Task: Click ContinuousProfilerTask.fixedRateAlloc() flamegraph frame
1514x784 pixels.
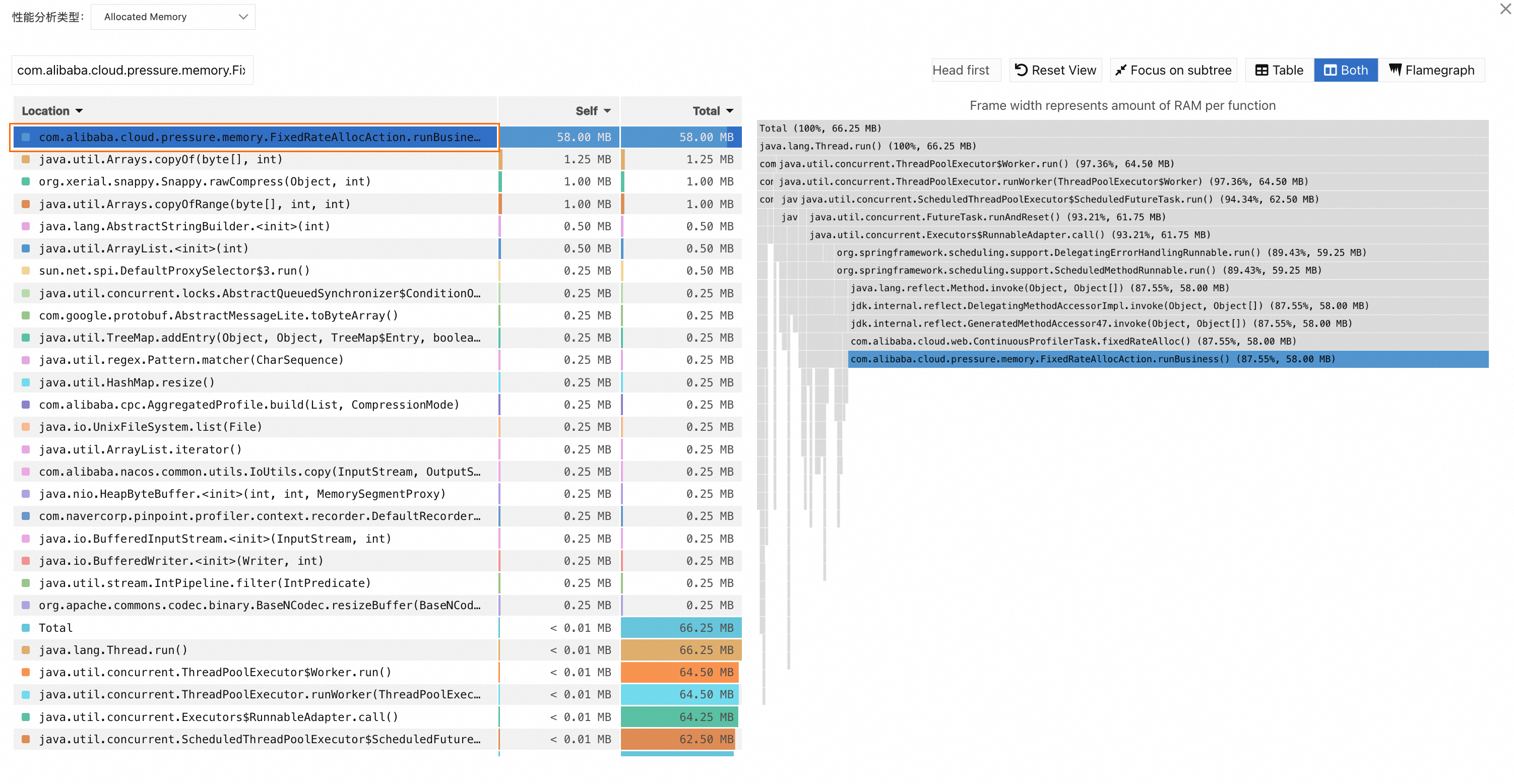Action: click(1168, 342)
